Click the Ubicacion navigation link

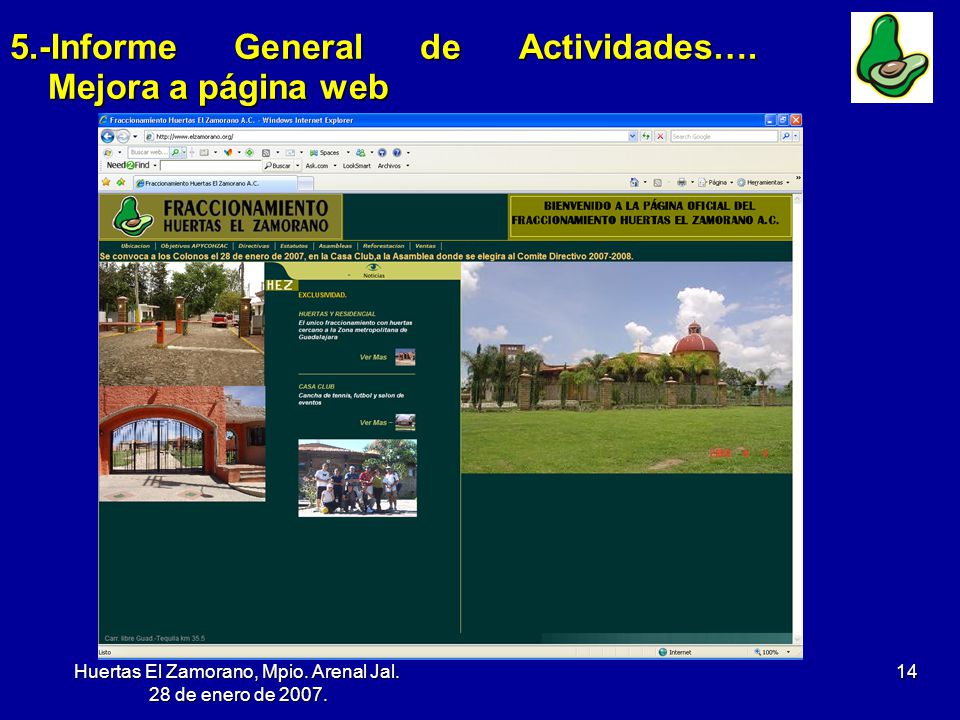coord(135,246)
